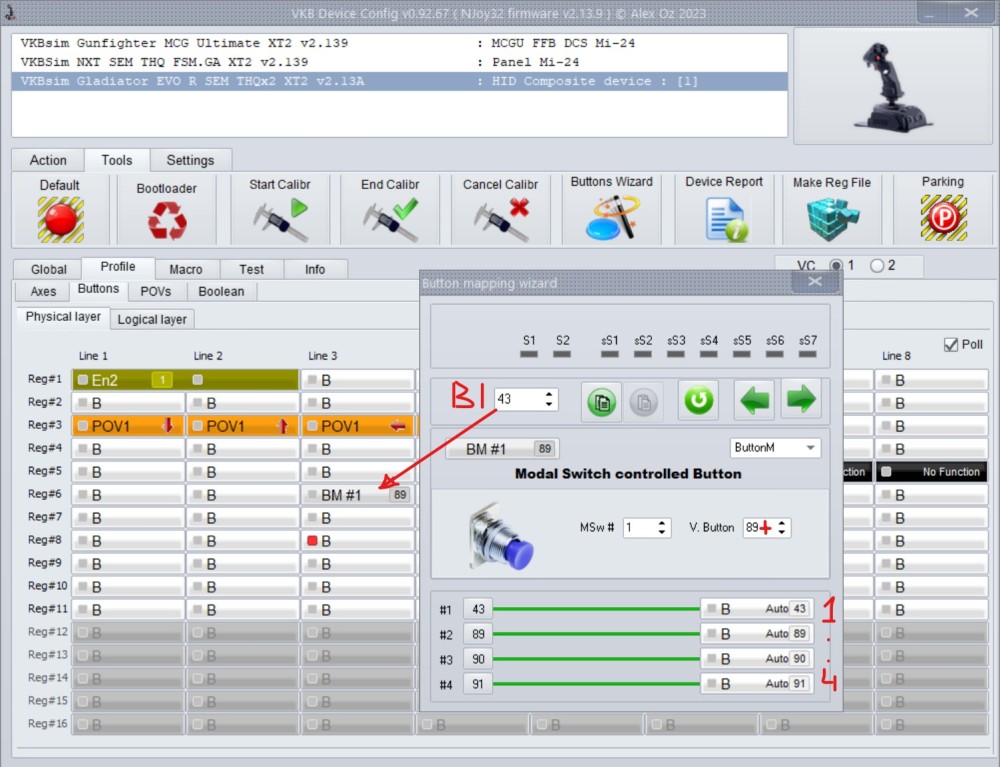The image size is (1000, 767).
Task: Click wizard row #1 button 43
Action: tap(478, 609)
